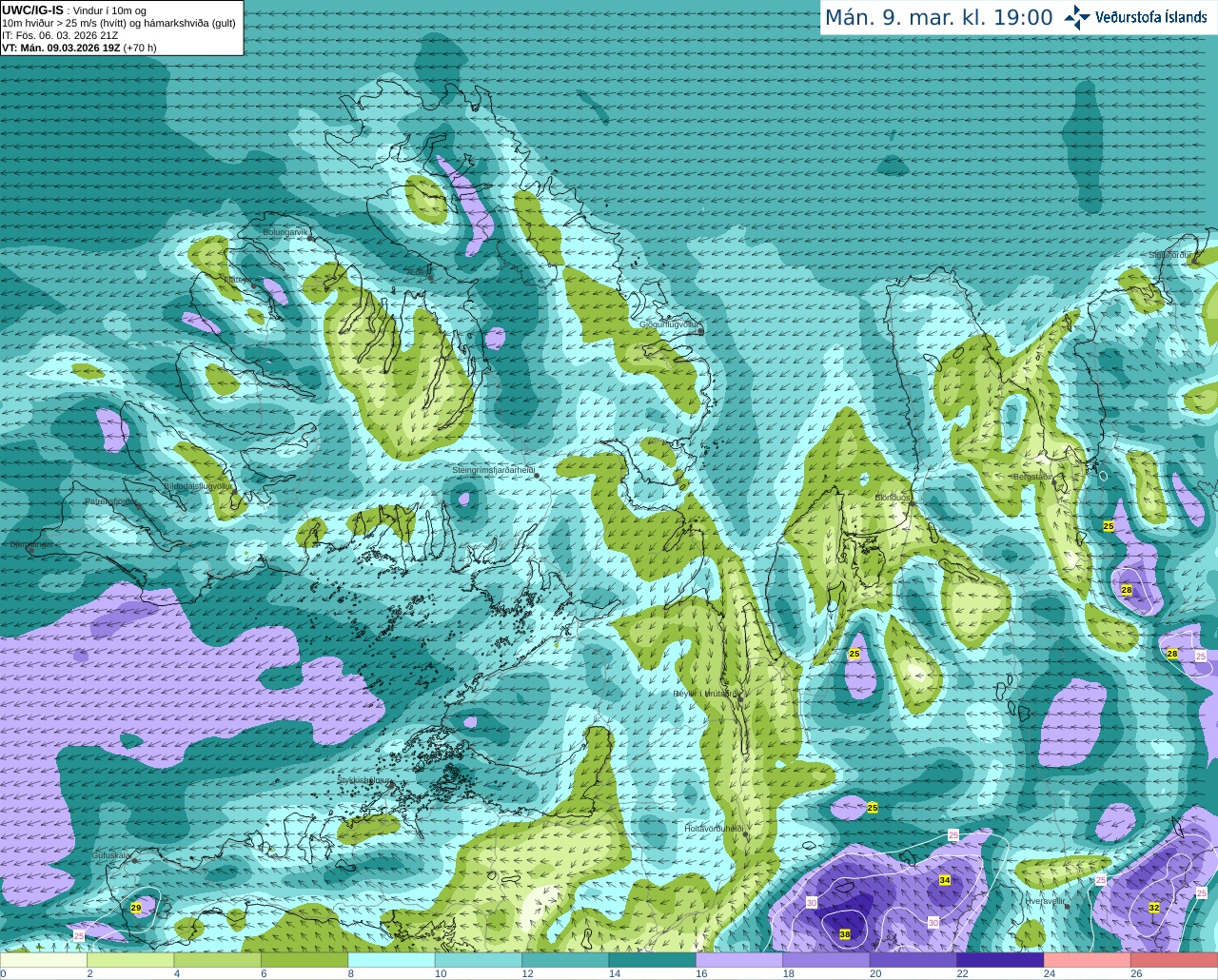Click the Gufuskálar station dot
This screenshot has height=980, width=1218.
tap(135, 860)
